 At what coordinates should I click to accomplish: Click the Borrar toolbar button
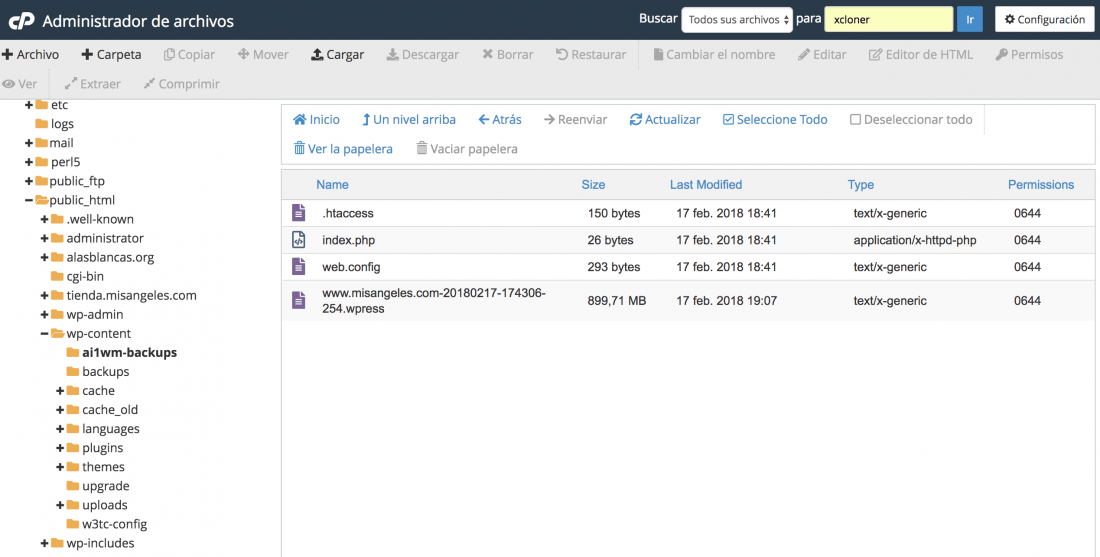coord(508,55)
